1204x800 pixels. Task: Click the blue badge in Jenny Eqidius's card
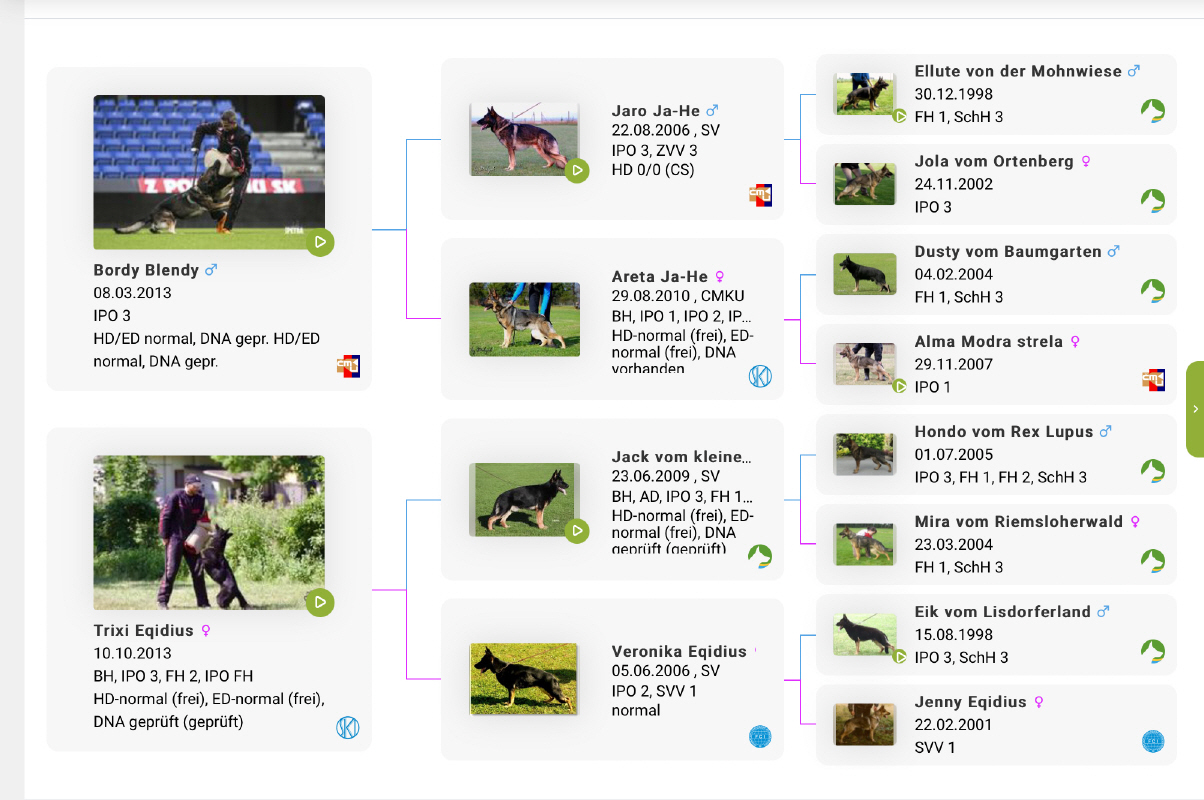coord(1153,741)
